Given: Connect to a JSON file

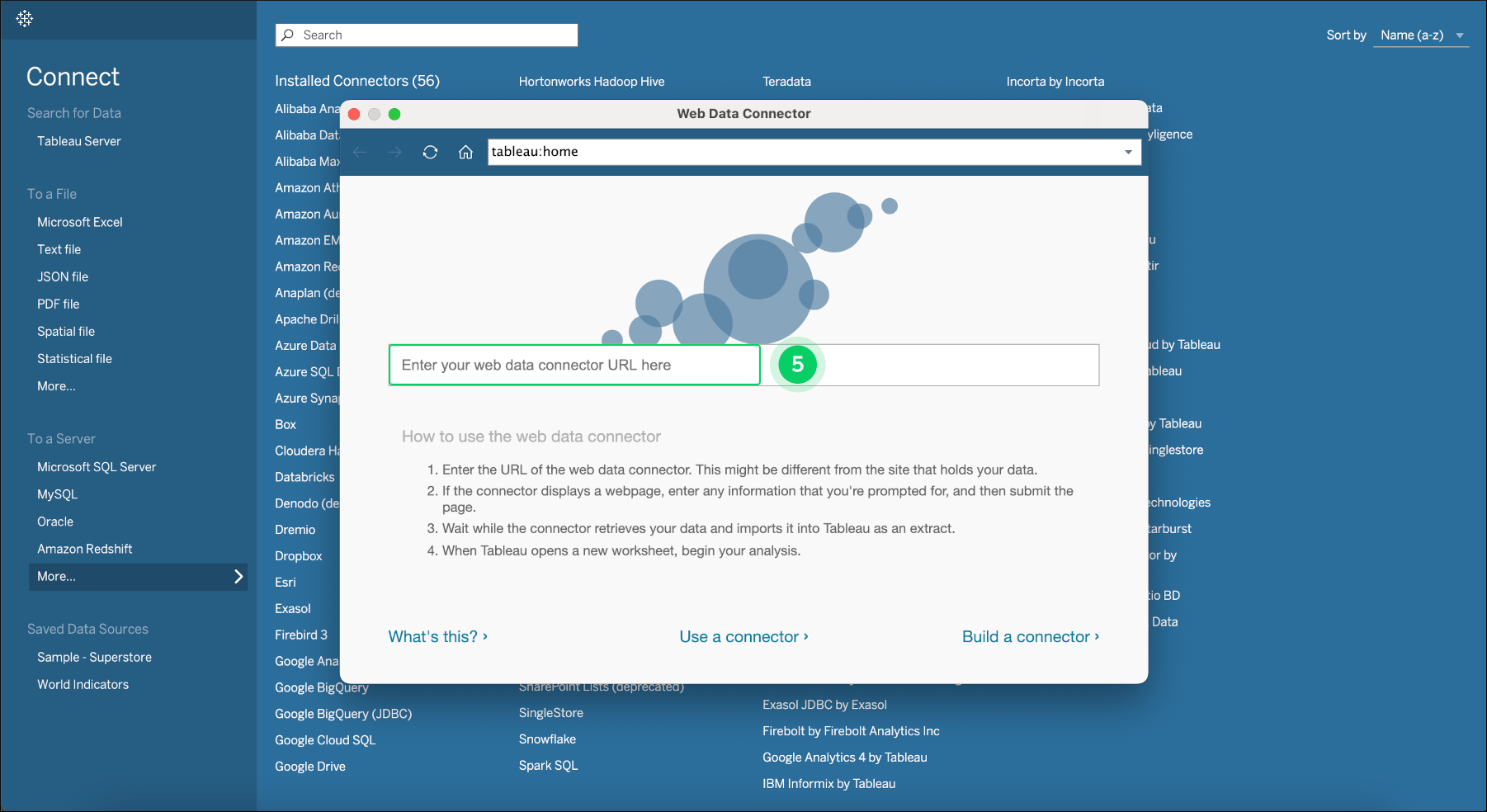Looking at the screenshot, I should [x=63, y=276].
